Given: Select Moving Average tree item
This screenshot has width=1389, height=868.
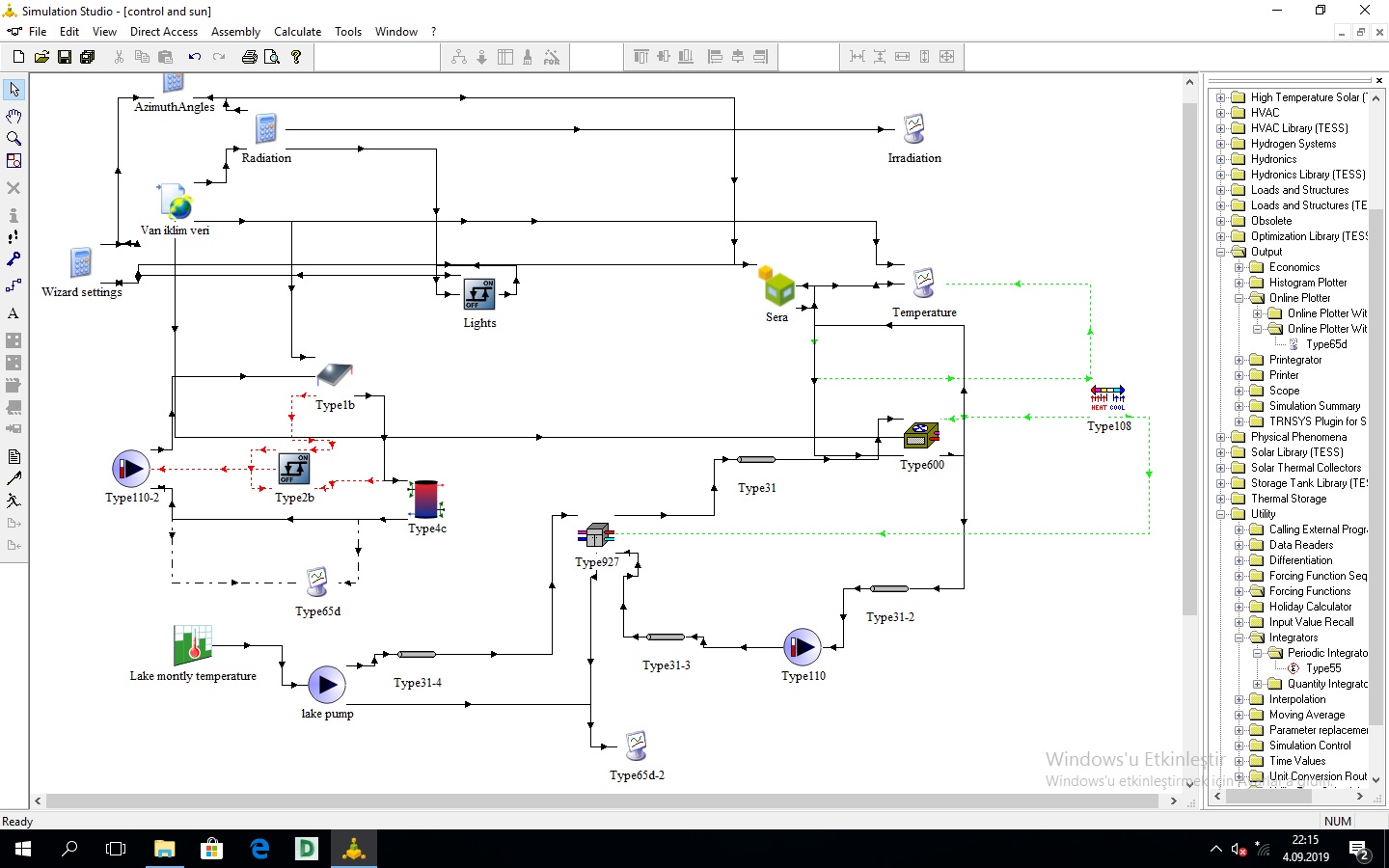Looking at the screenshot, I should pyautogui.click(x=1307, y=715).
